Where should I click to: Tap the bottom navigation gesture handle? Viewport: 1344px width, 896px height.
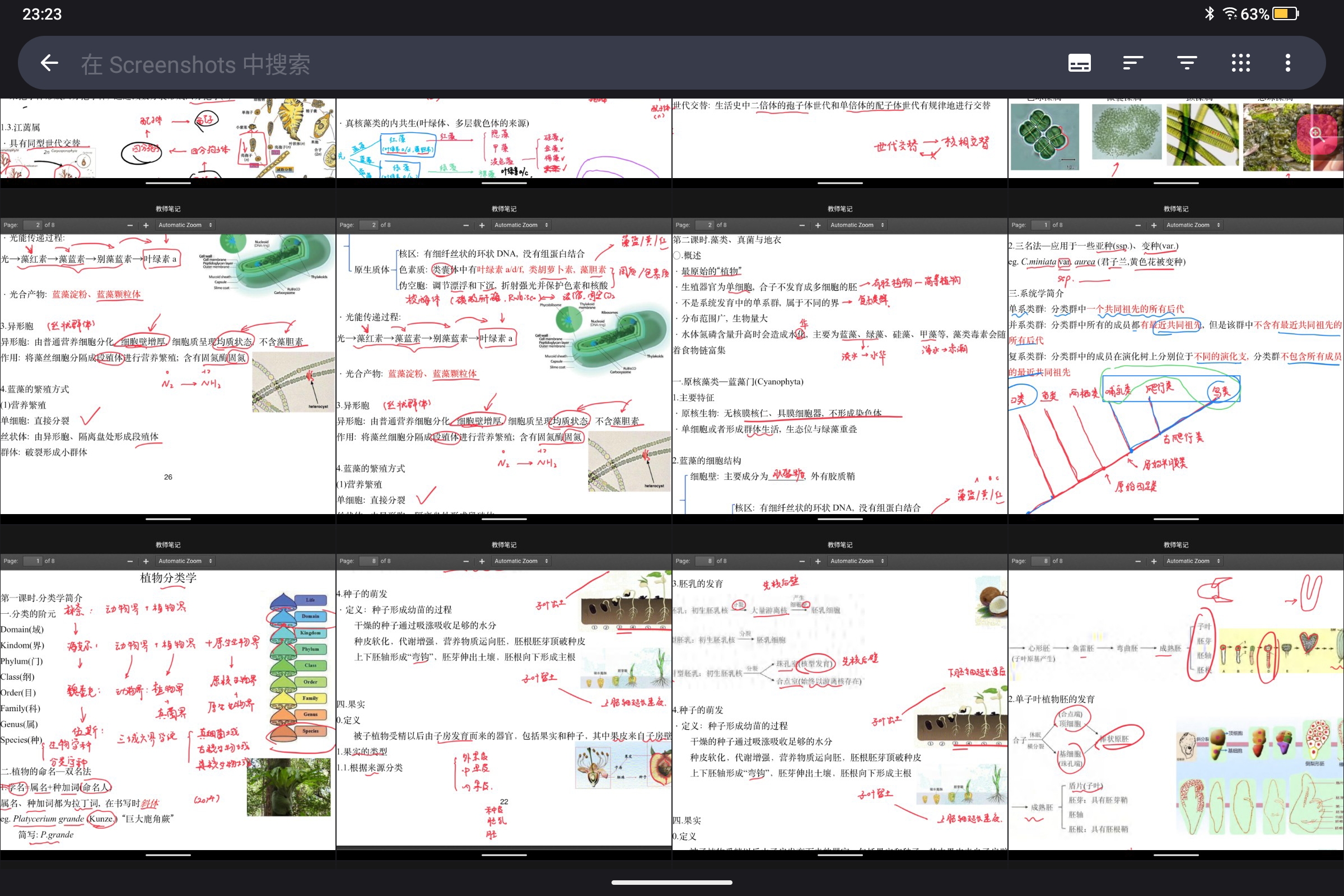pos(672,883)
